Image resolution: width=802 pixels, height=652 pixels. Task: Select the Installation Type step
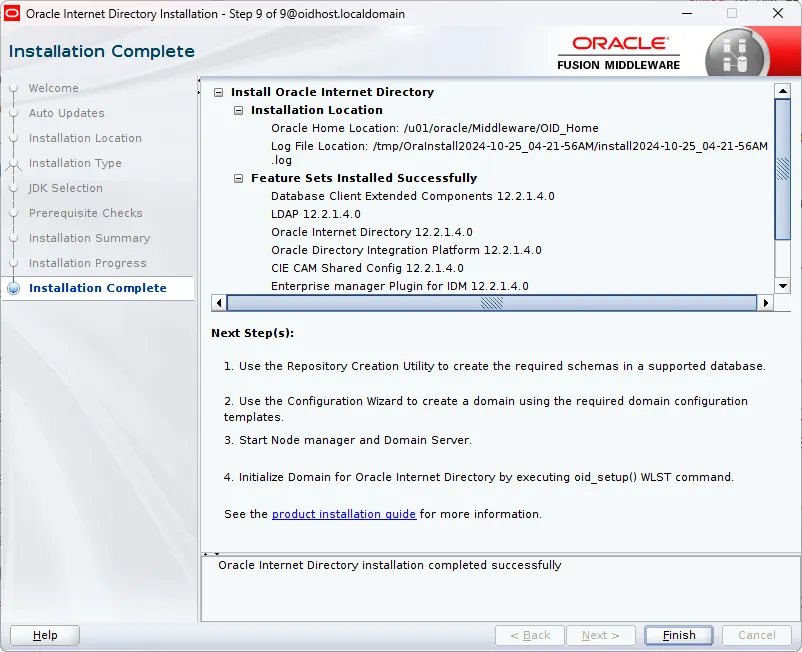pyautogui.click(x=75, y=163)
